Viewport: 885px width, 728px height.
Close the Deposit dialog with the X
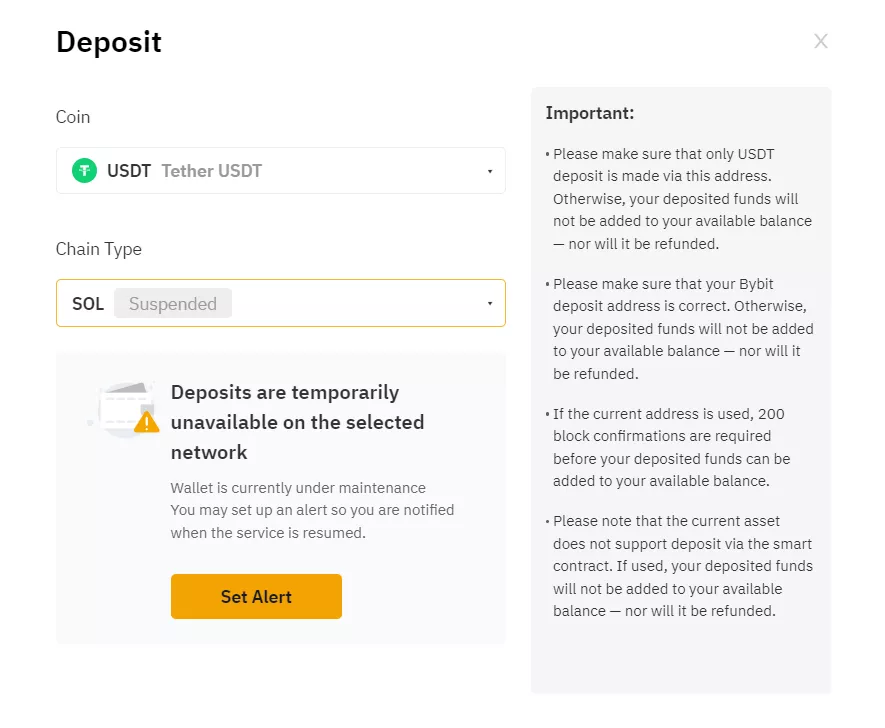[x=820, y=40]
